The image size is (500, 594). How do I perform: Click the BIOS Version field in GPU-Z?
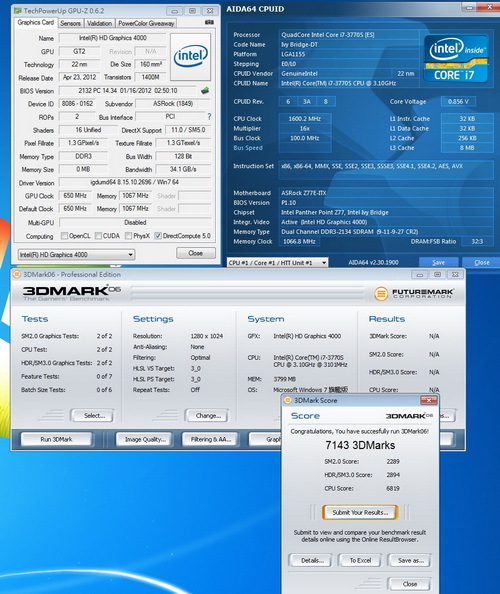[x=128, y=91]
